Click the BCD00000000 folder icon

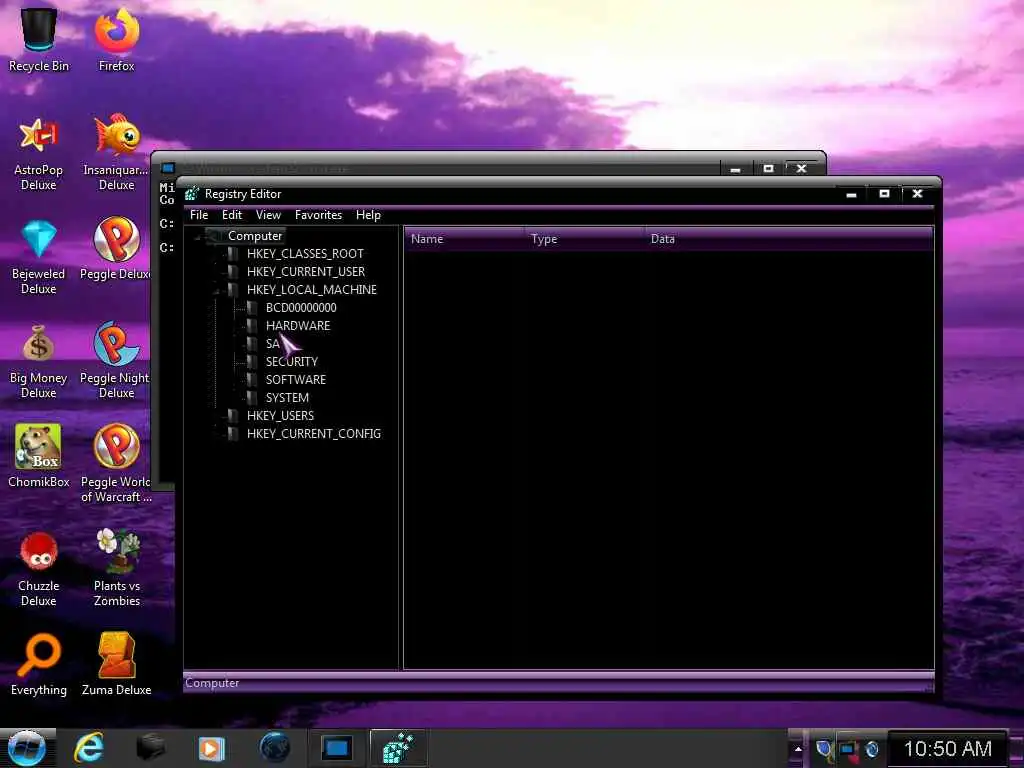[251, 308]
